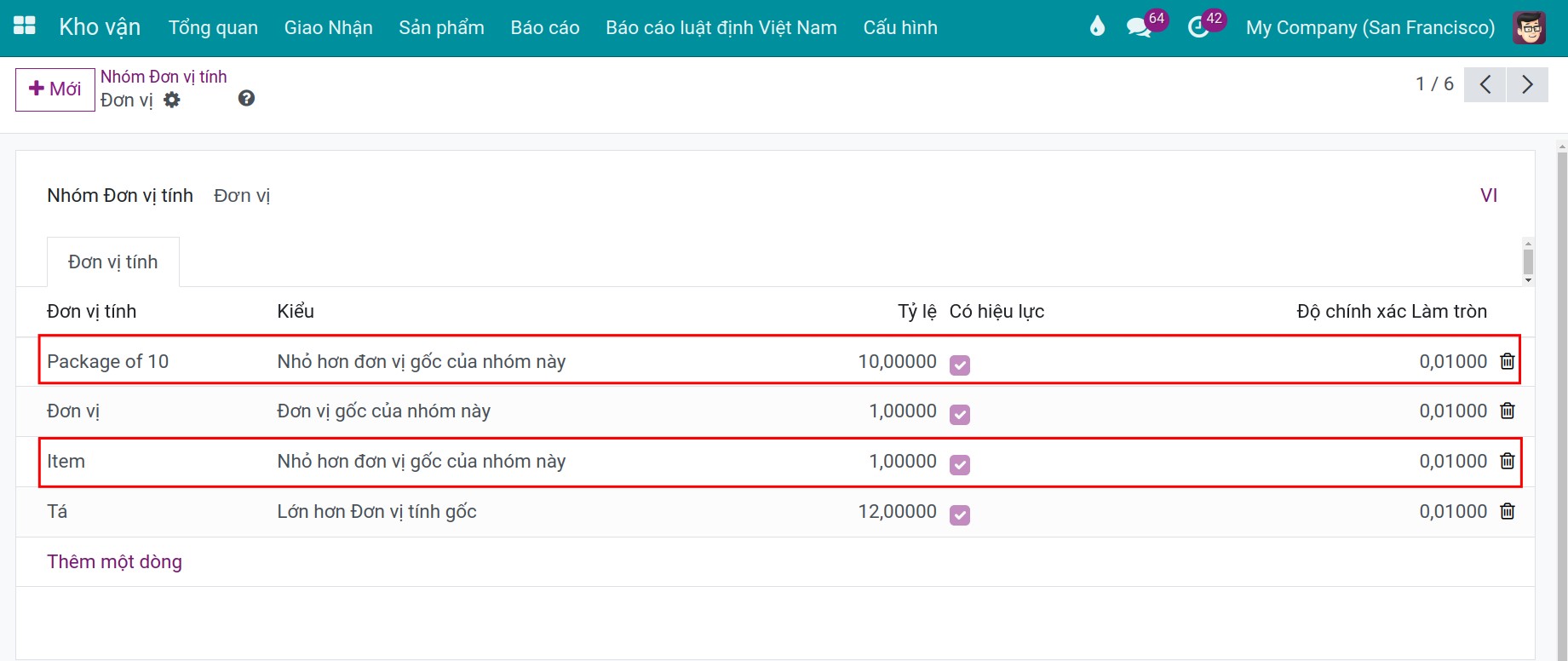Open the user avatar menu
Image resolution: width=1568 pixels, height=661 pixels.
(x=1530, y=27)
